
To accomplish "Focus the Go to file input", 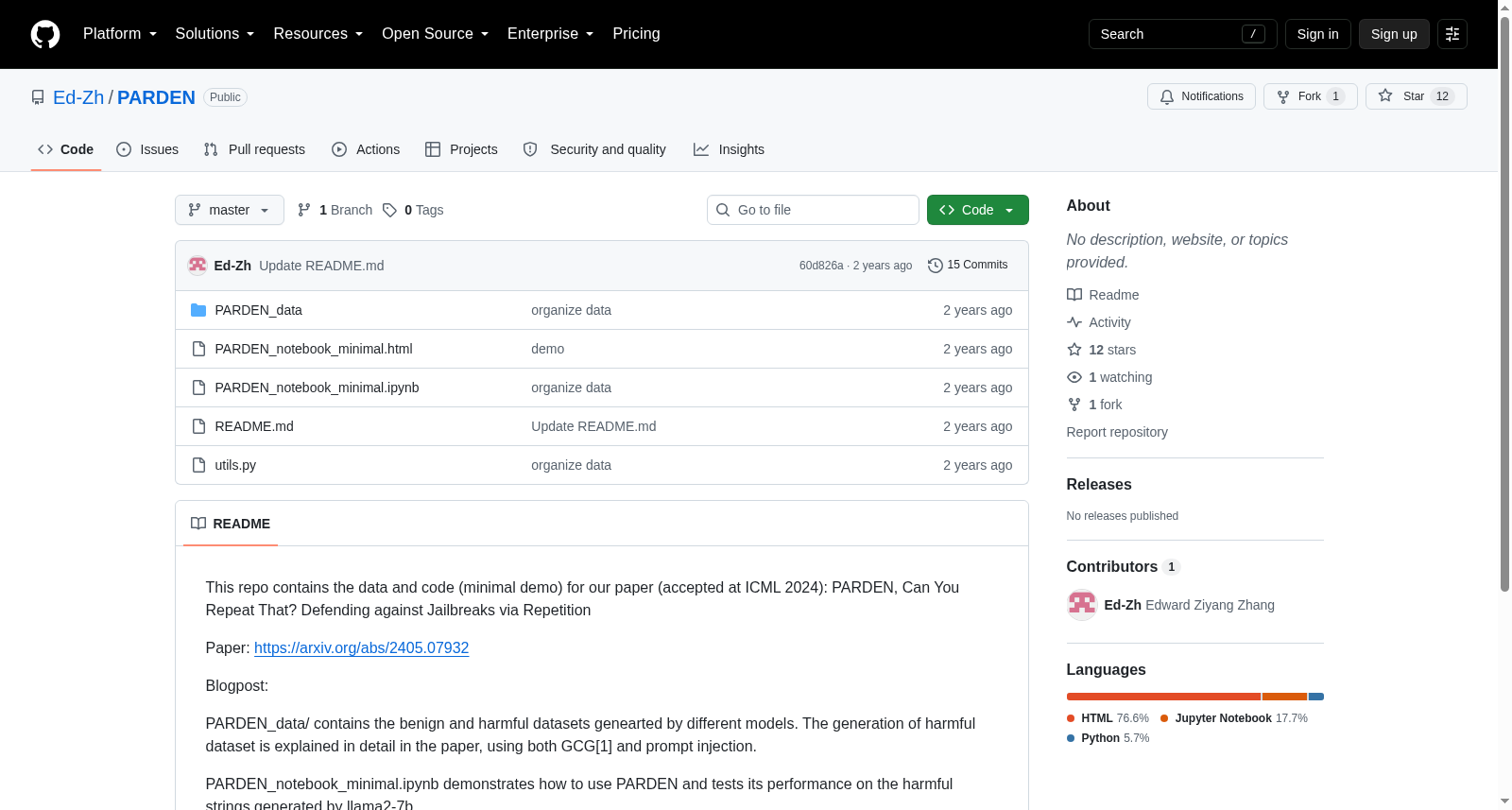I will tap(813, 210).
